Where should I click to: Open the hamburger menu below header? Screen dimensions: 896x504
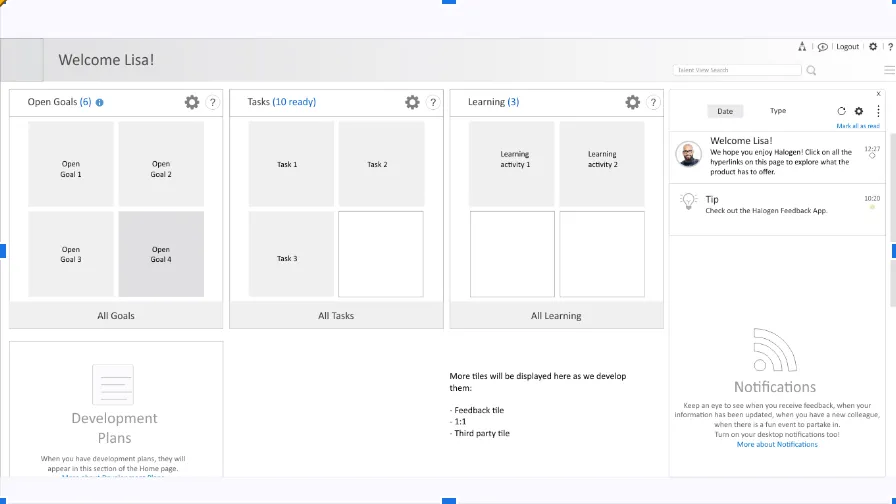pos(889,70)
